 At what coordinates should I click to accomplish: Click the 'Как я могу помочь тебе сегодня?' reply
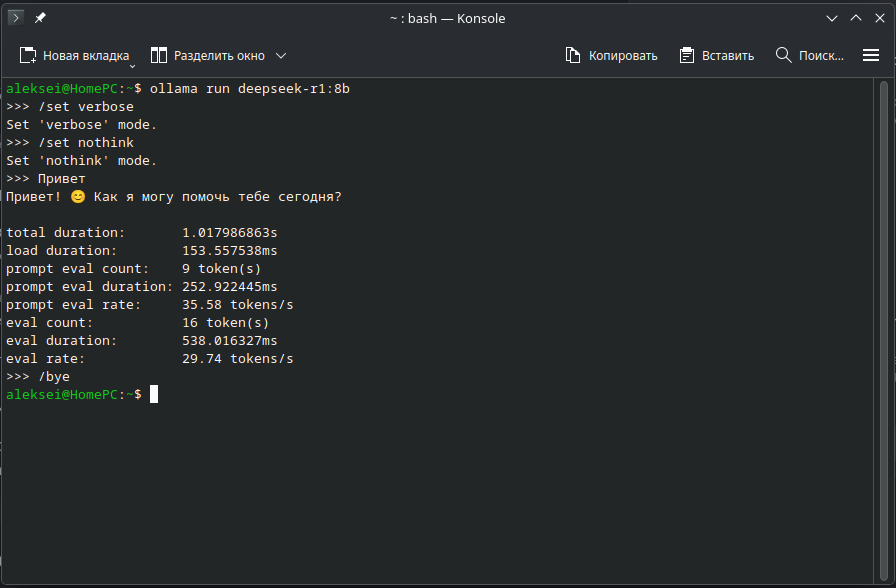[218, 197]
